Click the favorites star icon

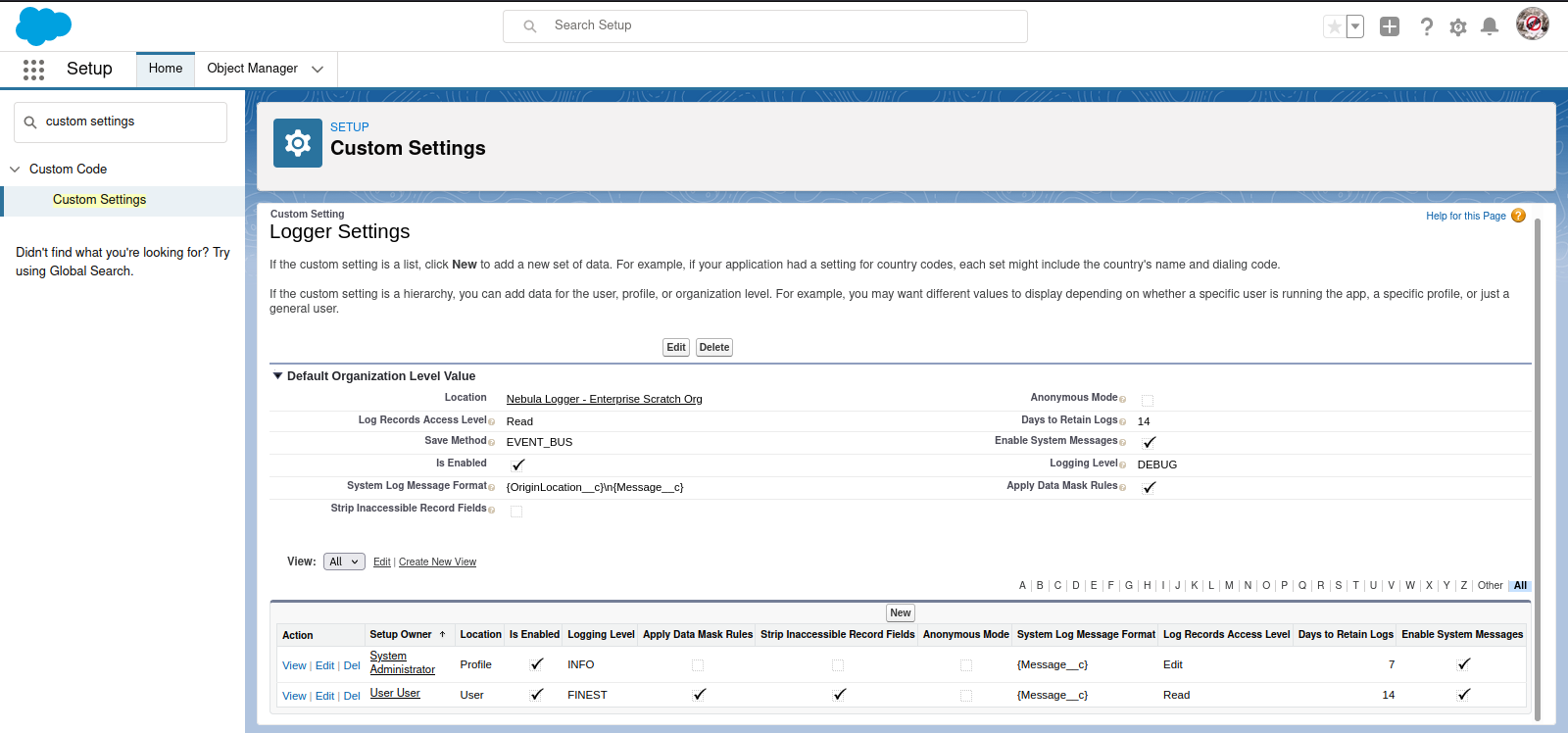(x=1334, y=26)
